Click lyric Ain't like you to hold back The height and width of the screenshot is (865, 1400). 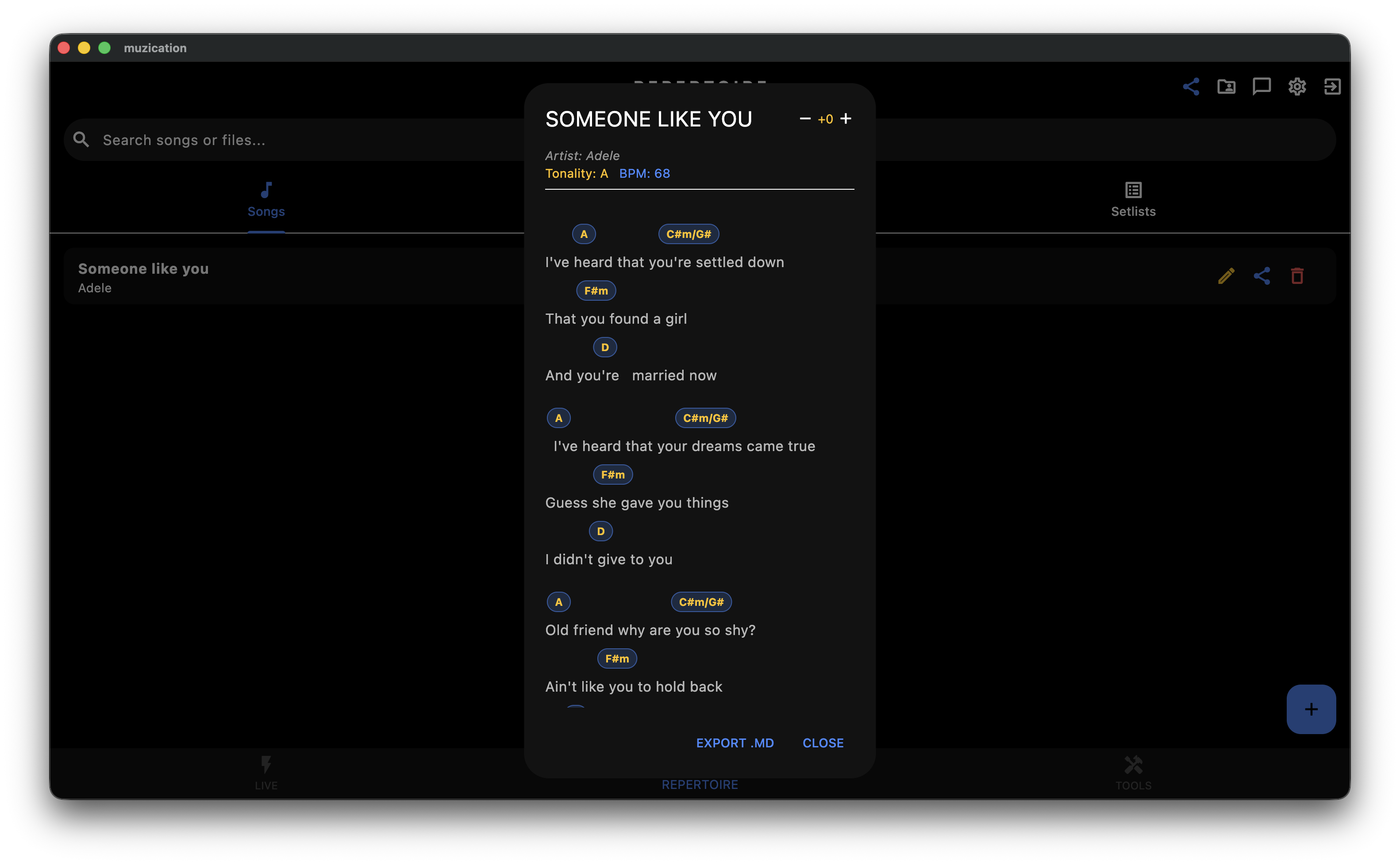634,686
